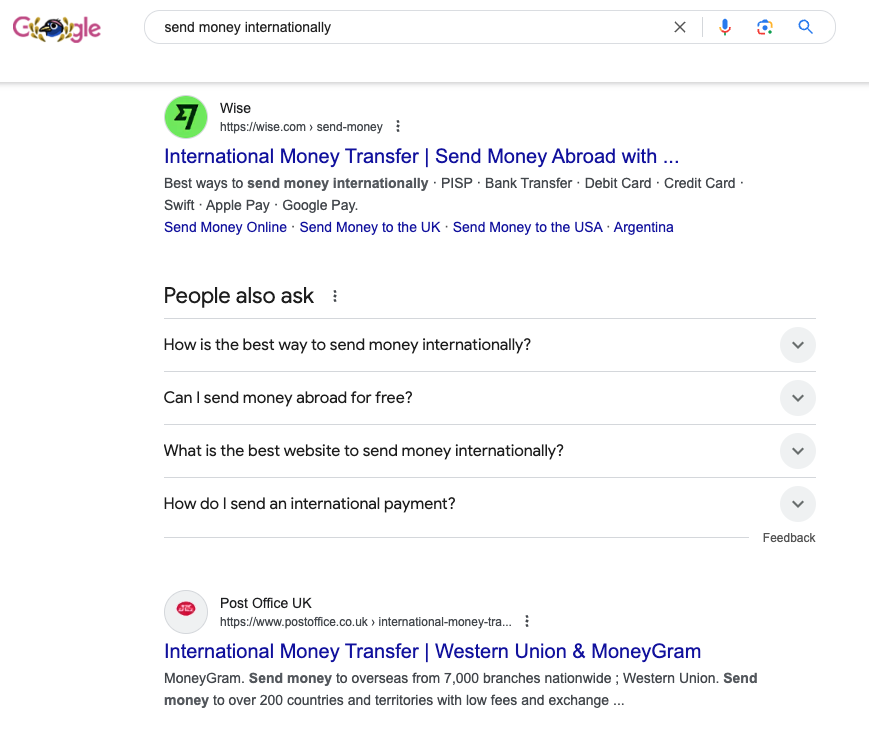Open the three-dot menu beside the postoffice.co.uk URL
The height and width of the screenshot is (733, 869).
coord(527,621)
